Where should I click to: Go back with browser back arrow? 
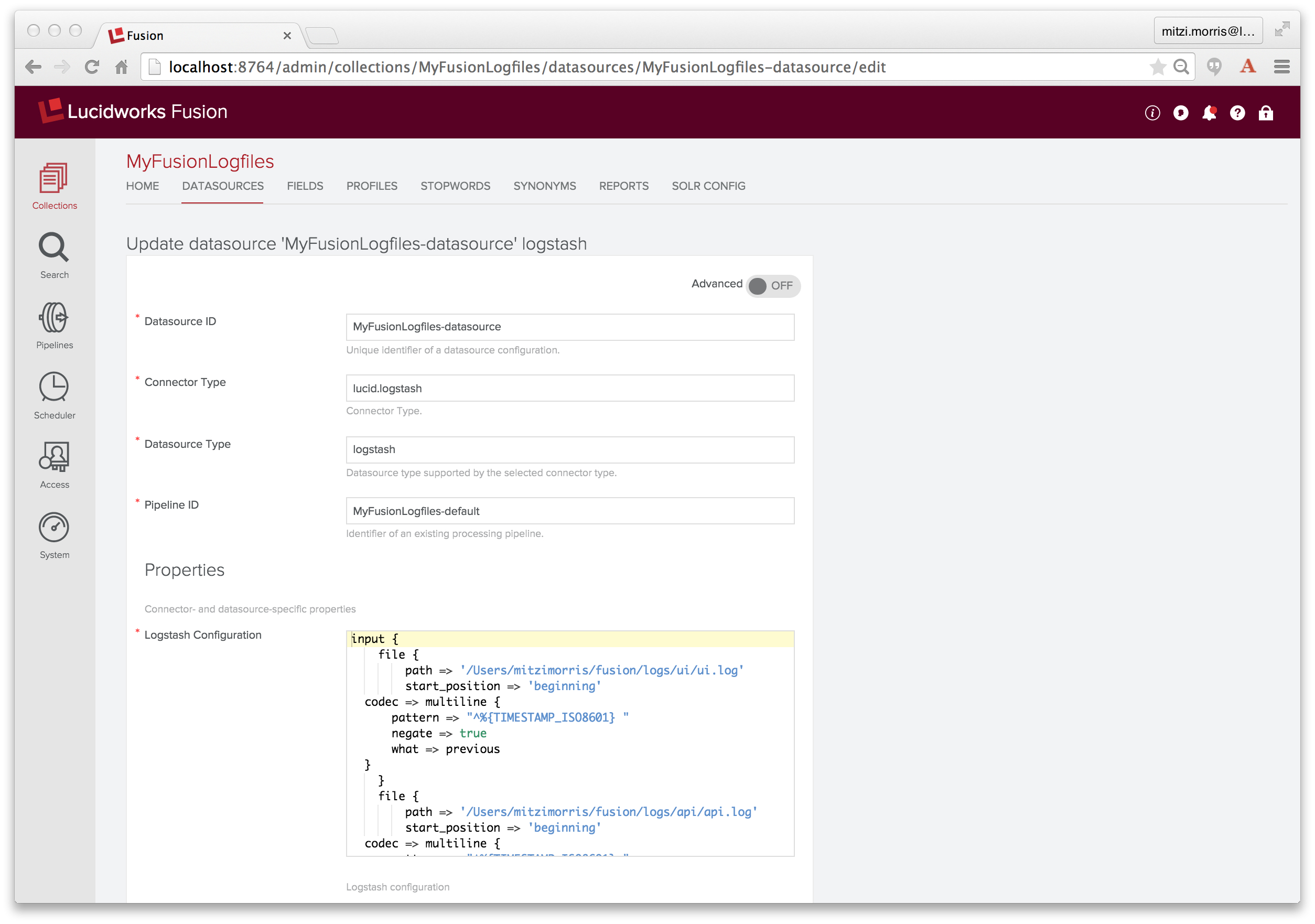33,67
